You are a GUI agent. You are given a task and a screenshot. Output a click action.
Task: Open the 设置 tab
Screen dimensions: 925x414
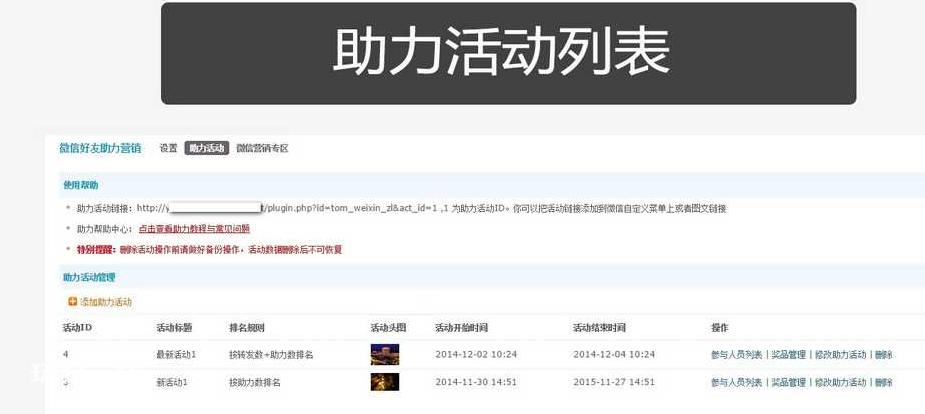(168, 148)
